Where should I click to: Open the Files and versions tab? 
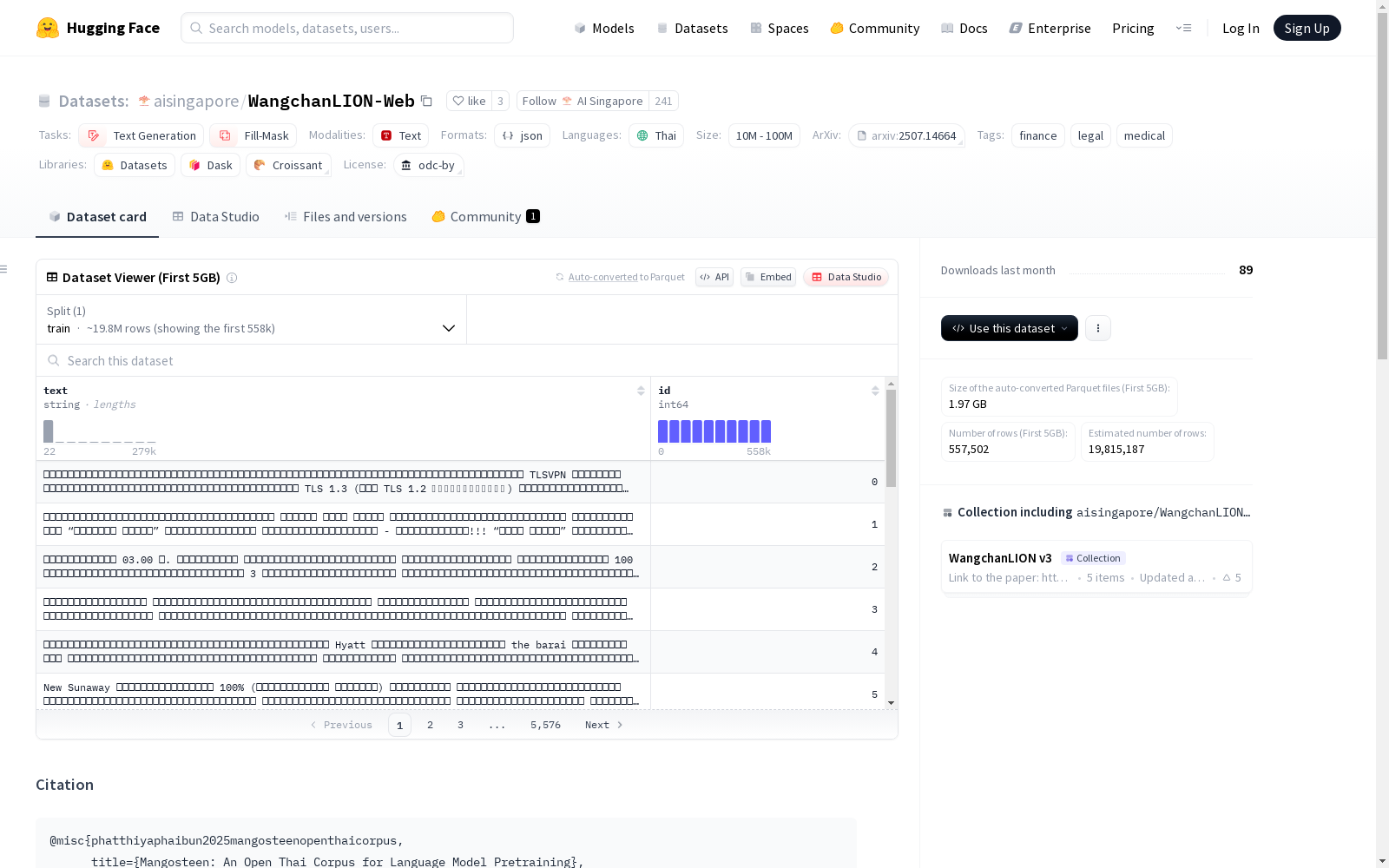tap(346, 217)
